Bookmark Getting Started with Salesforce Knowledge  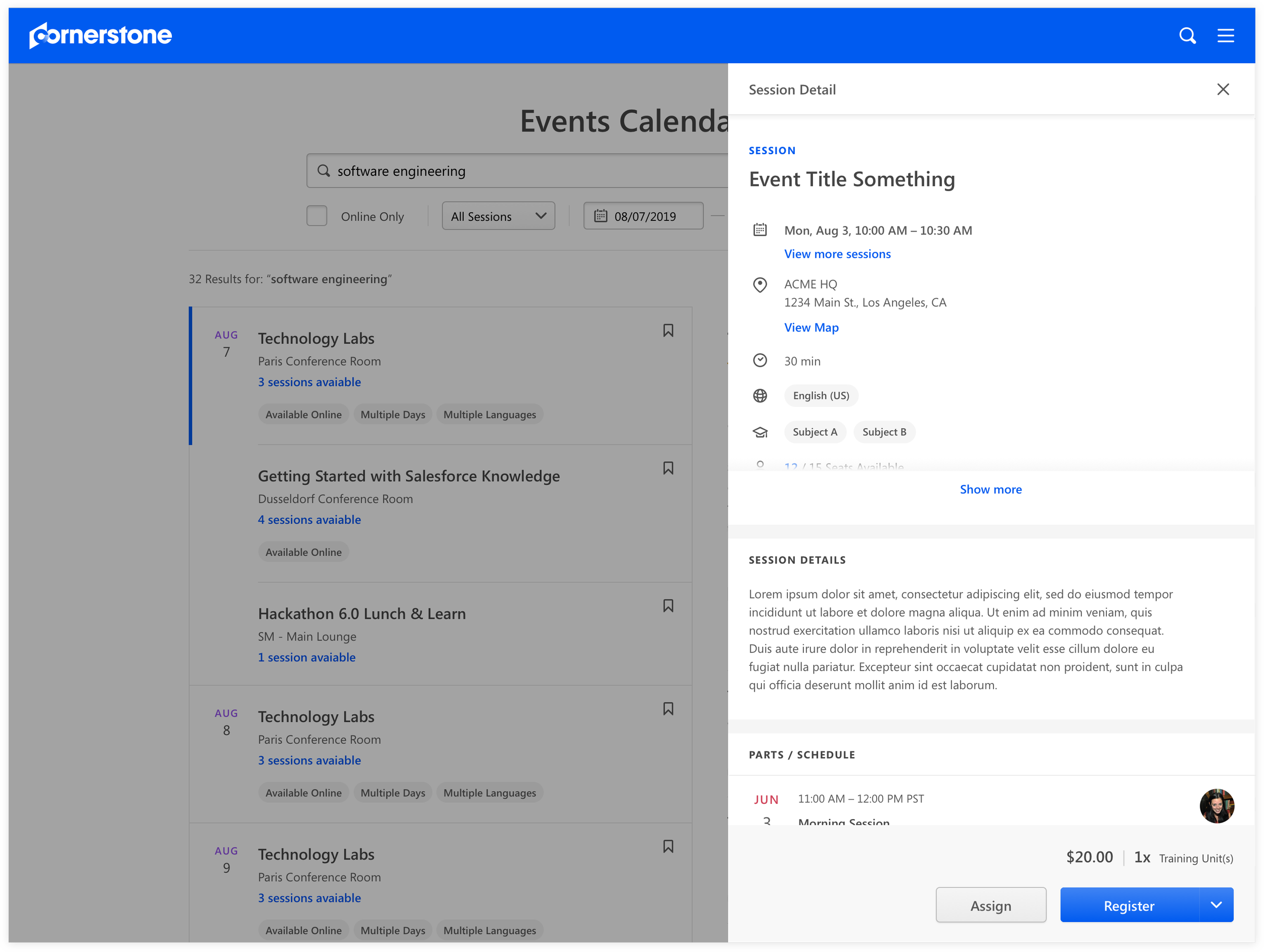[667, 468]
